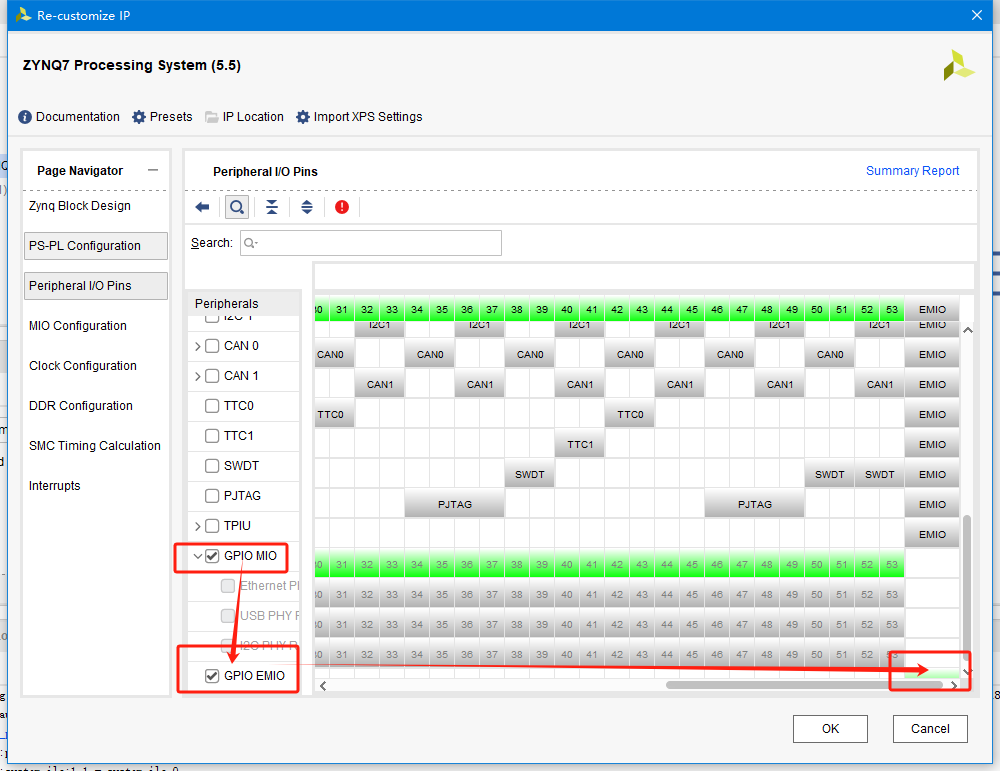This screenshot has width=1000, height=771.
Task: Enable the TTC1 checkbox
Action: 212,436
